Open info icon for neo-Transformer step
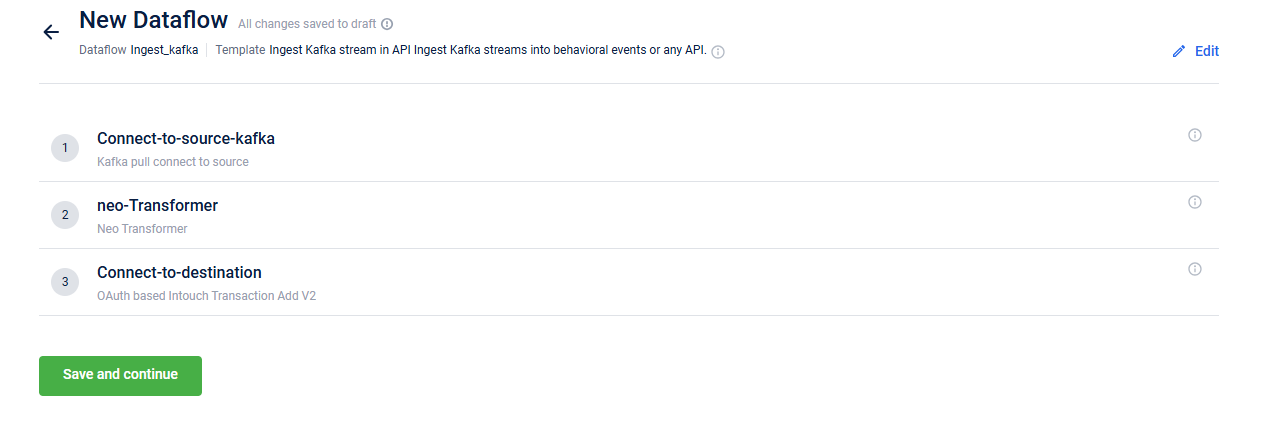The image size is (1267, 425). [x=1194, y=202]
